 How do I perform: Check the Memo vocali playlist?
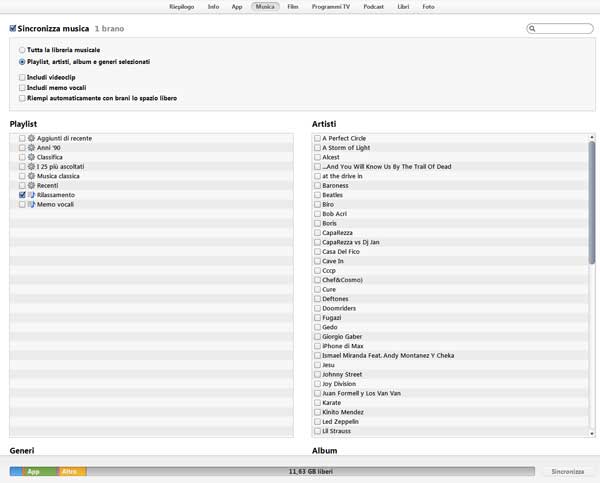click(x=22, y=204)
